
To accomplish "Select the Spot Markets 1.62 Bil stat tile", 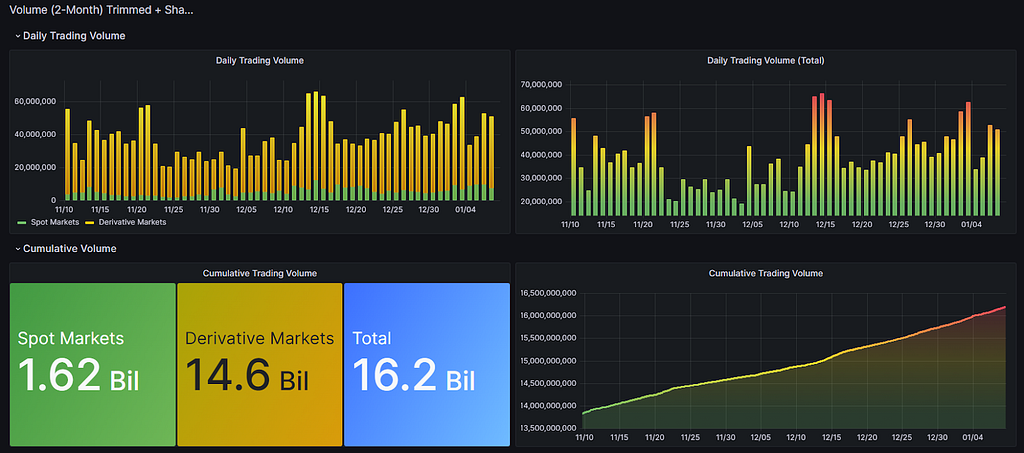I will pyautogui.click(x=92, y=364).
